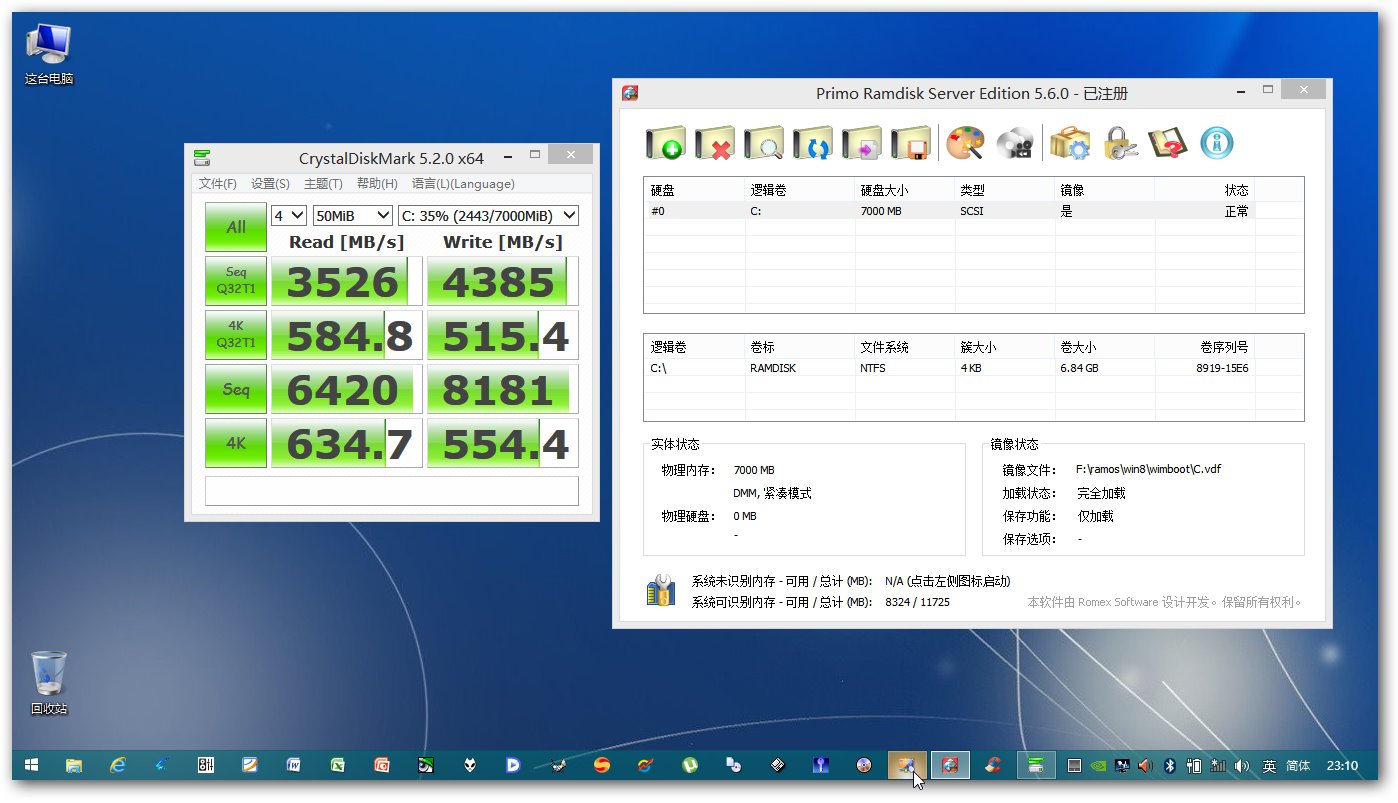This screenshot has width=1398, height=803.
Task: Click the Create new ramdisk icon
Action: point(666,143)
